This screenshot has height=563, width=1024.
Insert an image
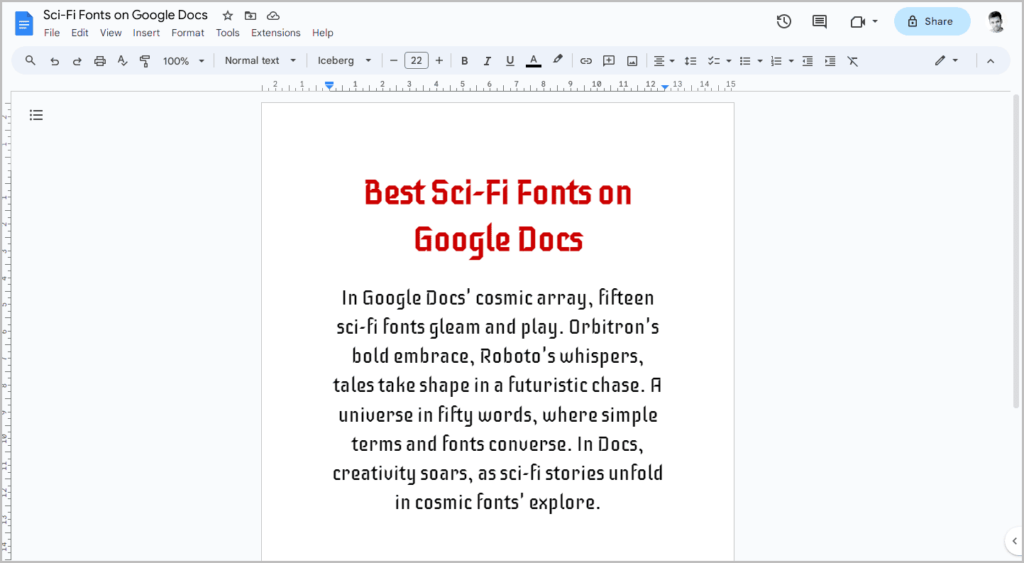[632, 61]
